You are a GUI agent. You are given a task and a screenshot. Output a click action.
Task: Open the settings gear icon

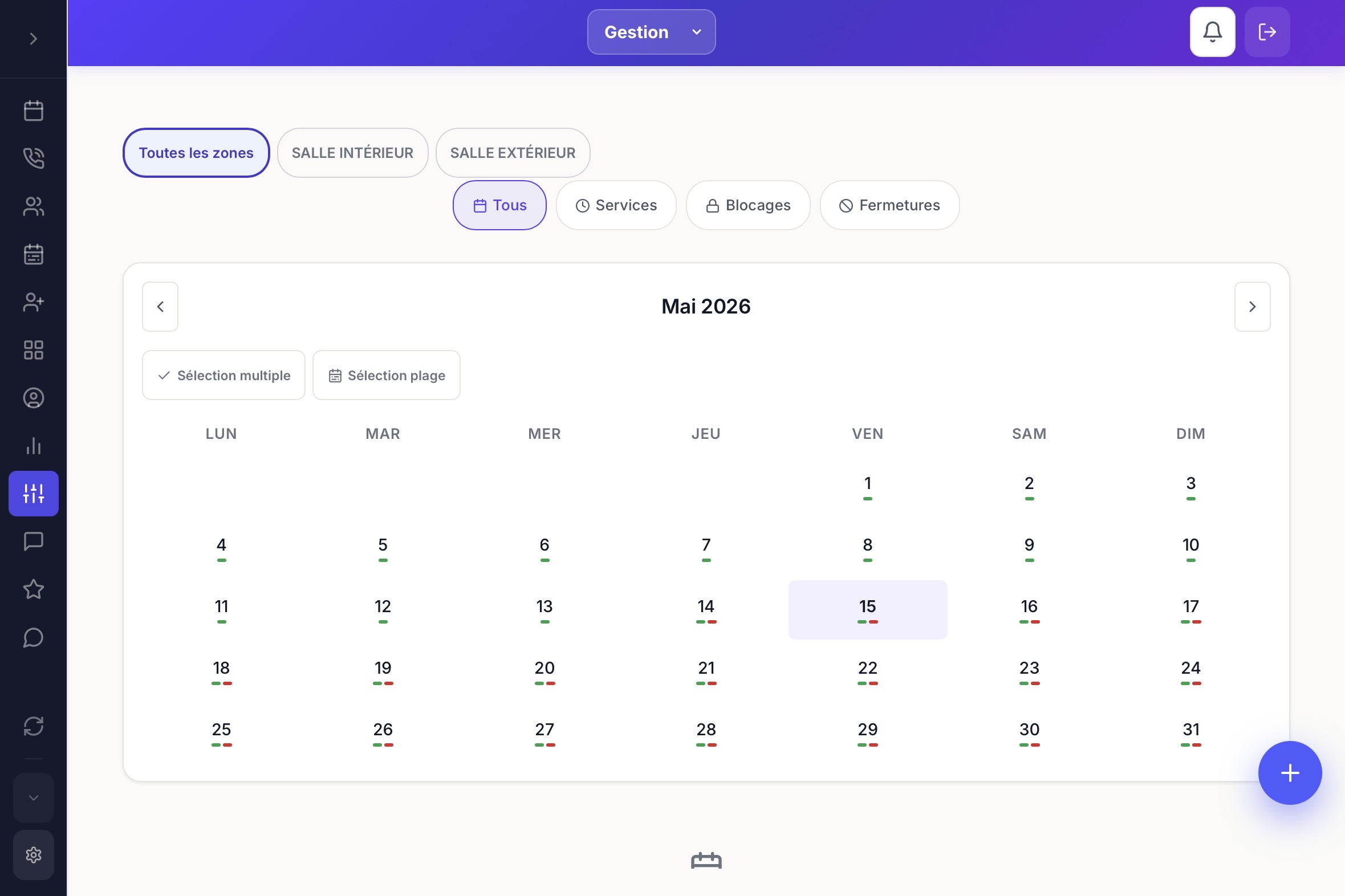(x=33, y=855)
